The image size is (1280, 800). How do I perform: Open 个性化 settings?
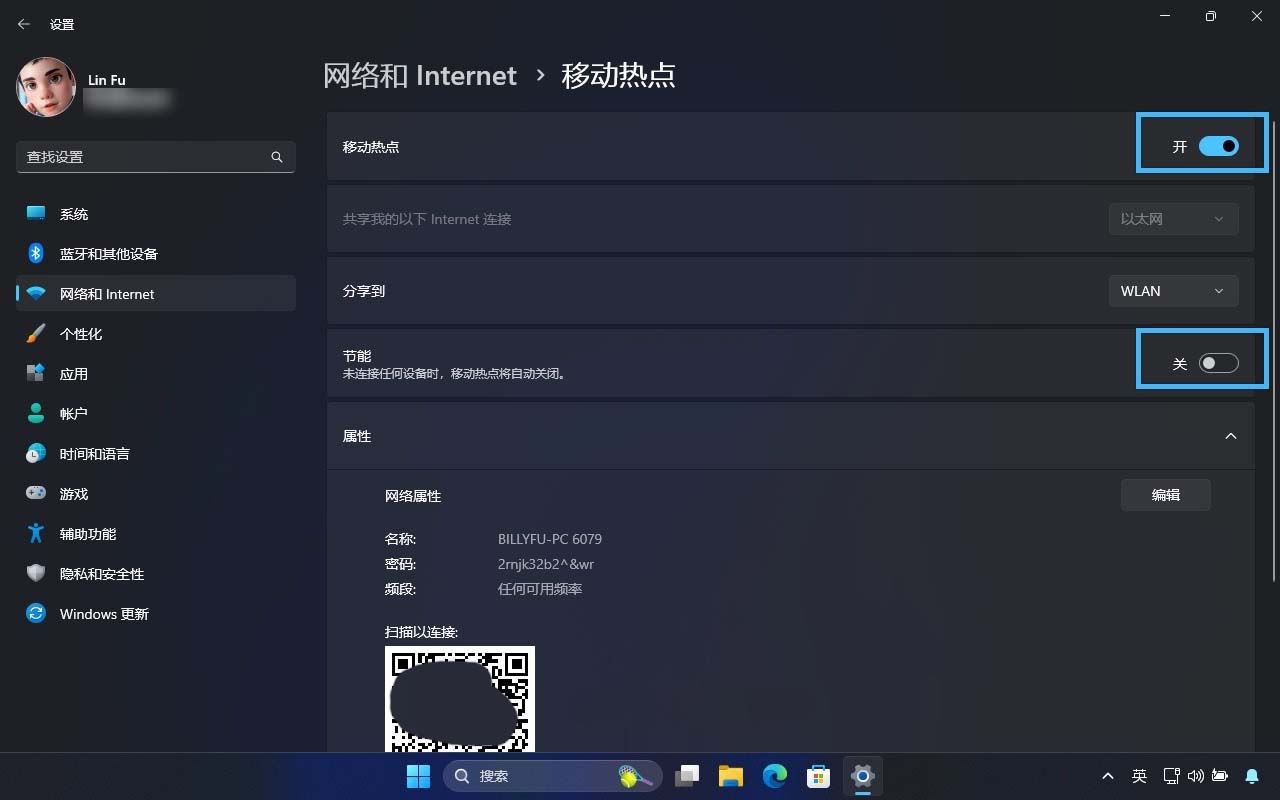[80, 333]
